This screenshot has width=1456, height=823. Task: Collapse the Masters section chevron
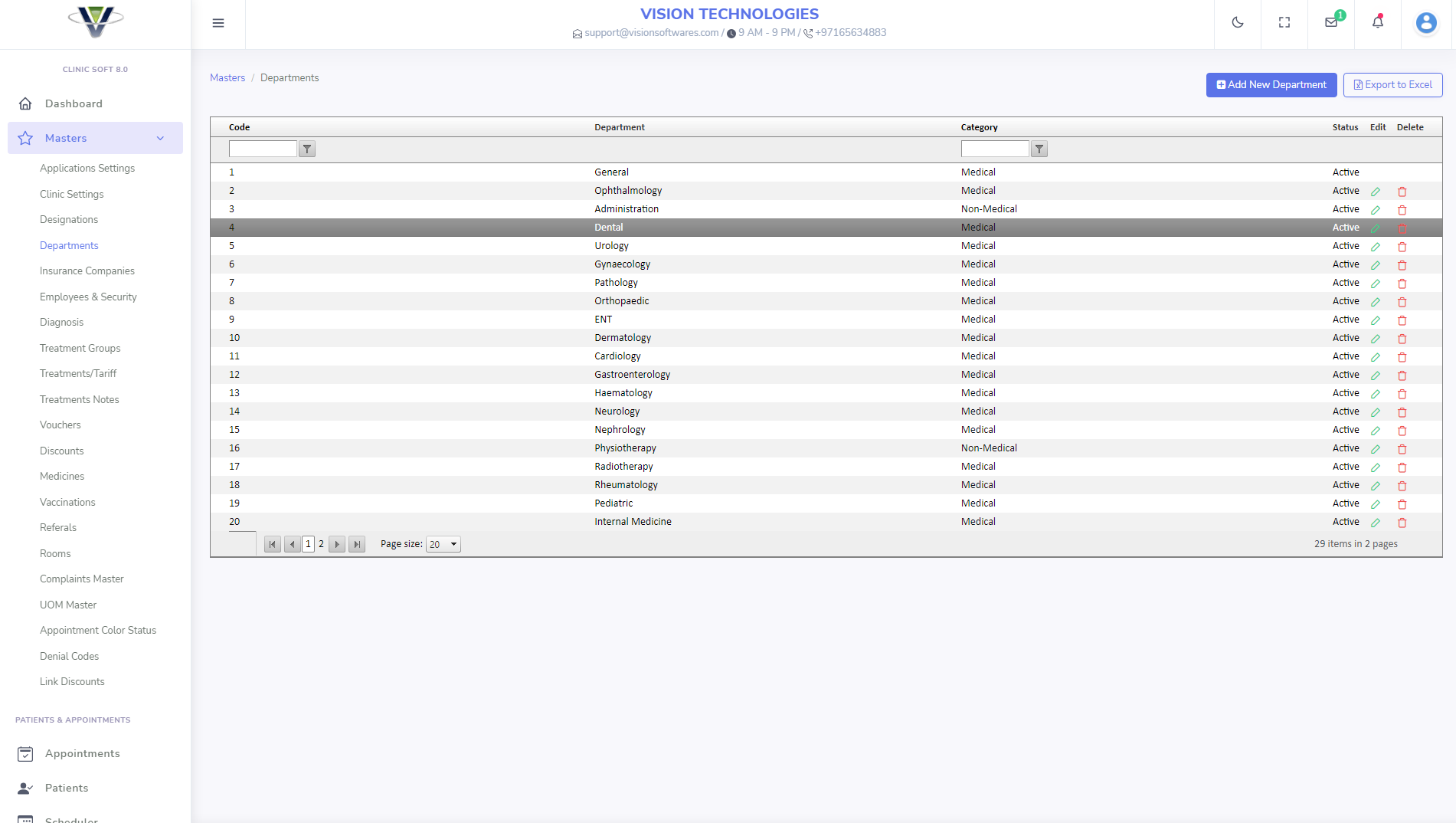tap(160, 138)
